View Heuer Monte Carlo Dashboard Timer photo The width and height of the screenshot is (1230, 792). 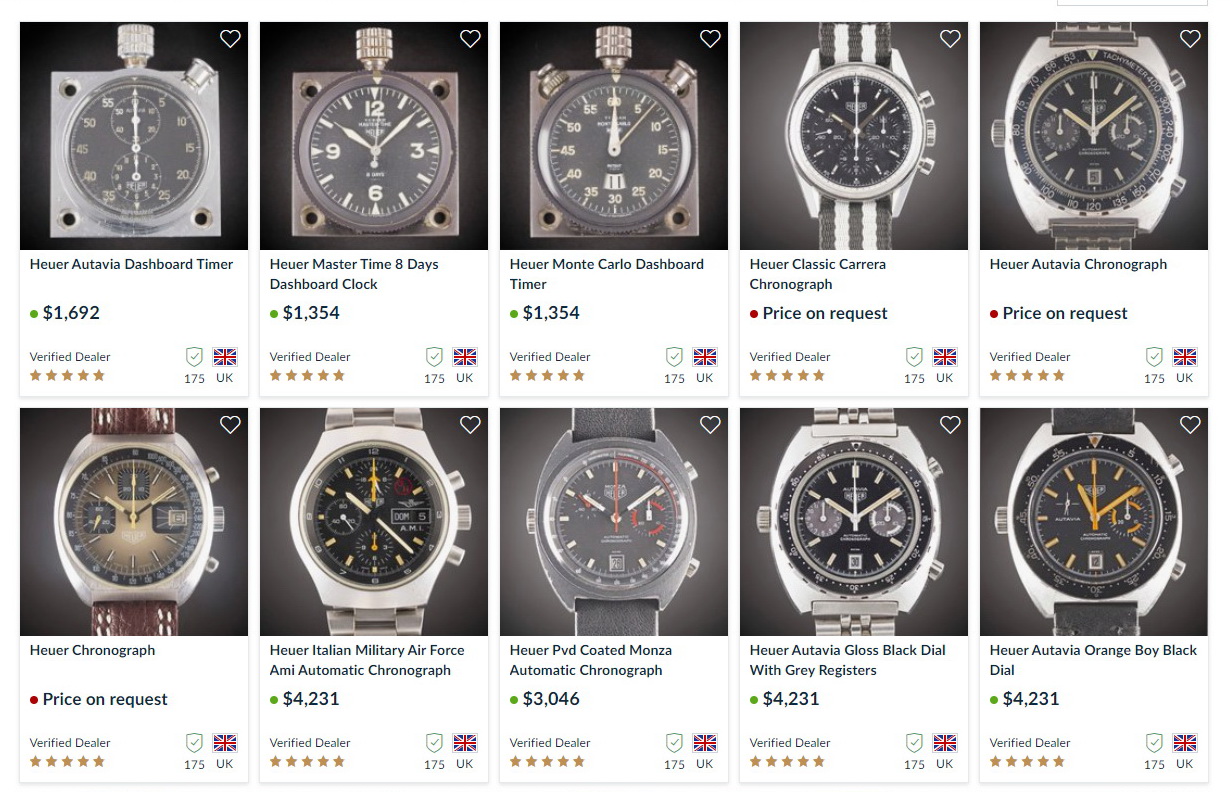point(613,136)
